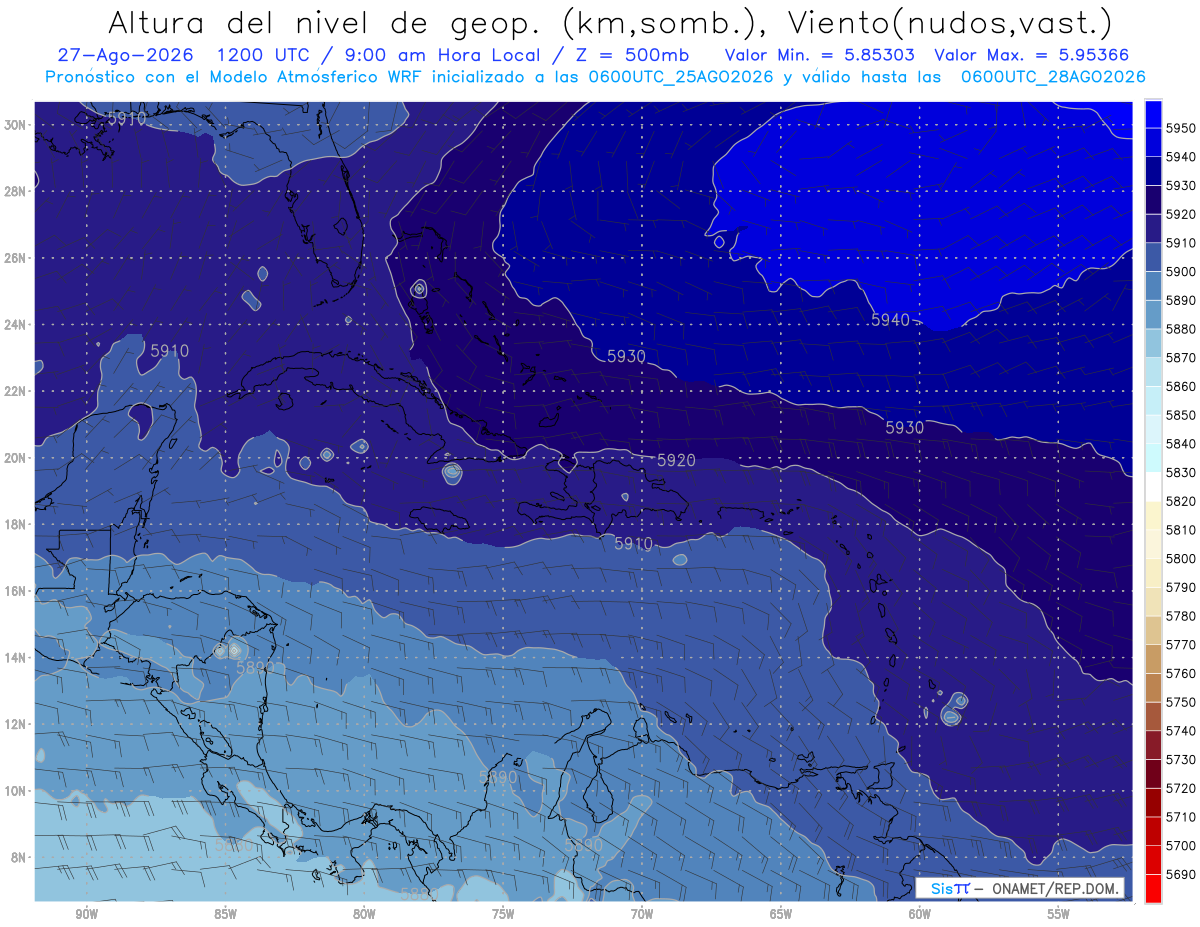Click the initialization time '0600UTC_25AGO2026'
1200x927 pixels.
pos(683,77)
